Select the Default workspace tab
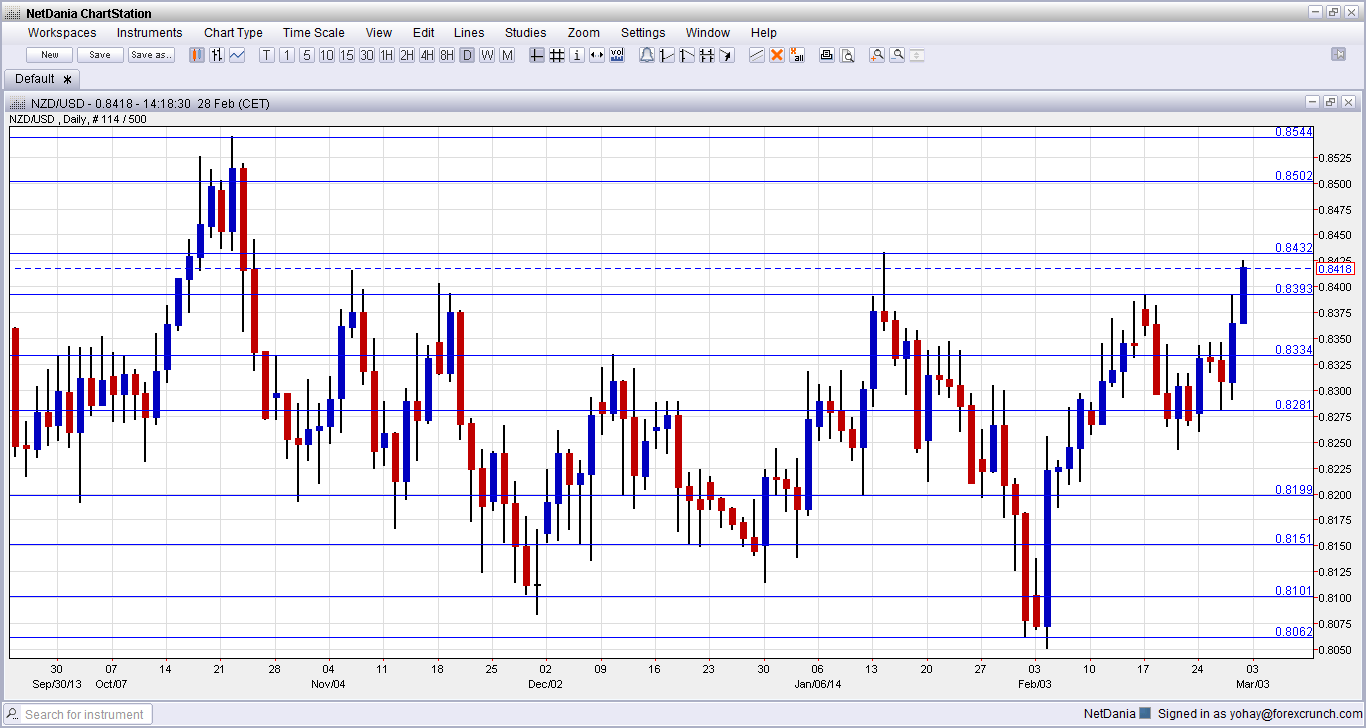This screenshot has height=728, width=1366. click(x=35, y=79)
